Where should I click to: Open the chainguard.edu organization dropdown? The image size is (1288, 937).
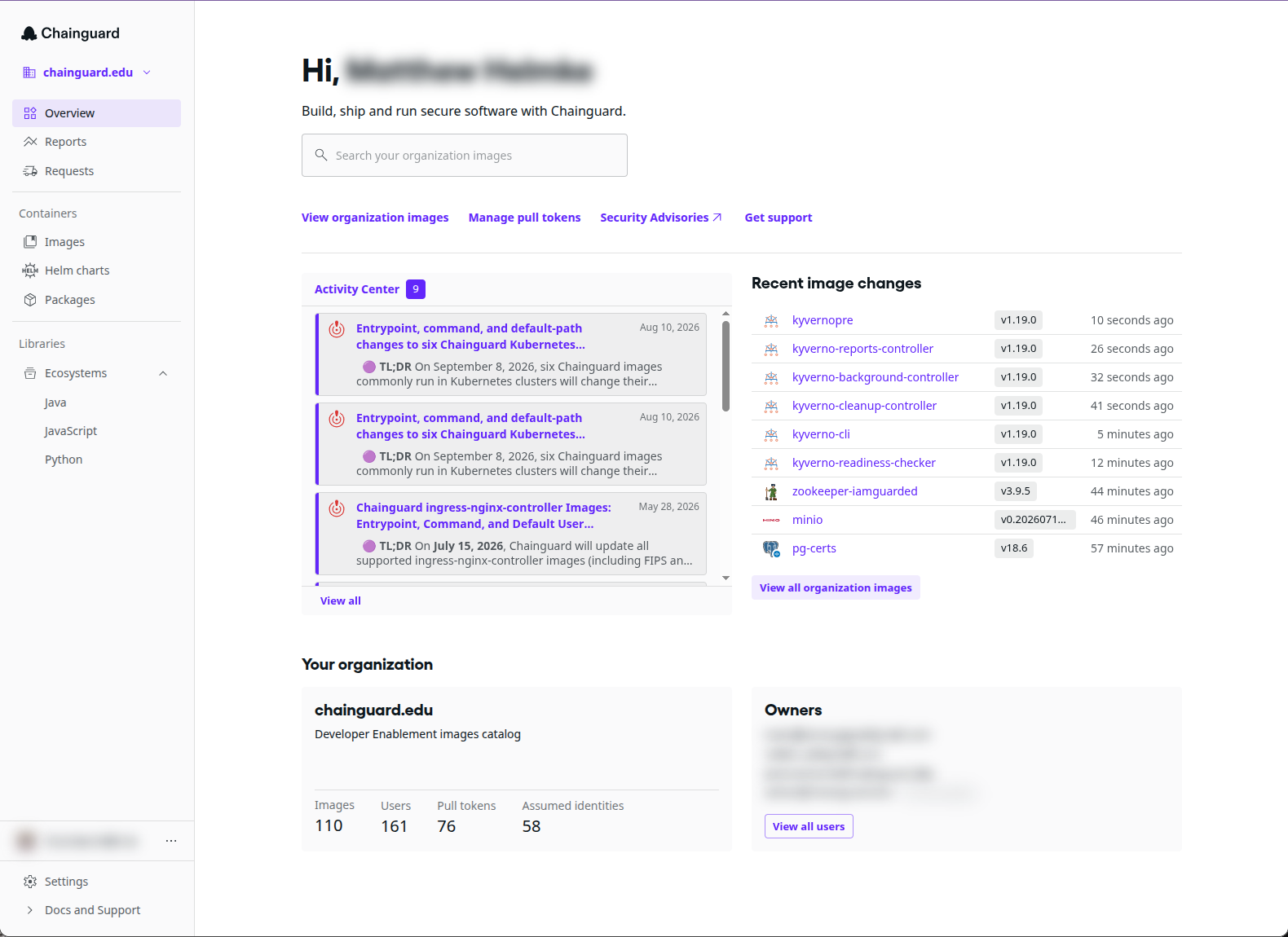(x=87, y=73)
